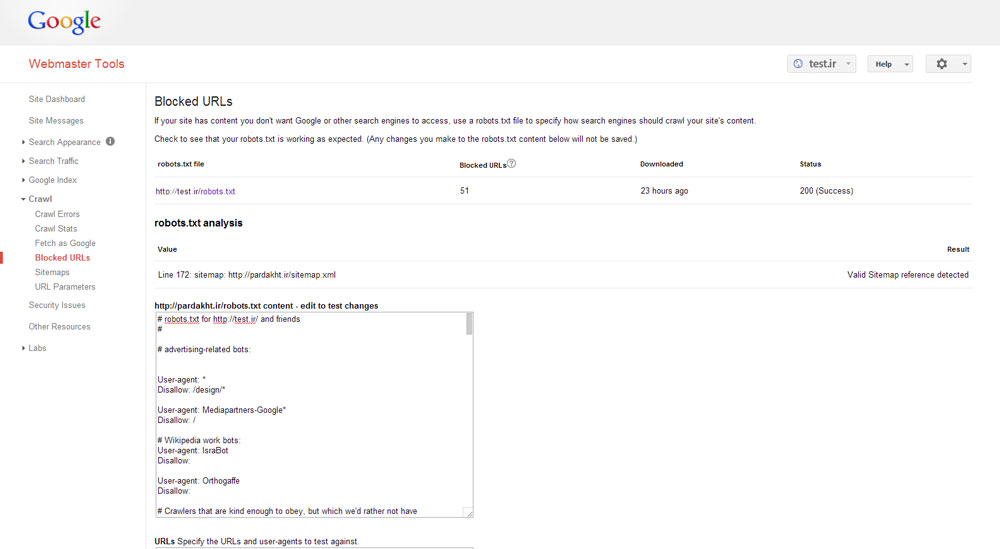Open Site Messages
Viewport: 1000px width, 549px height.
tap(56, 121)
